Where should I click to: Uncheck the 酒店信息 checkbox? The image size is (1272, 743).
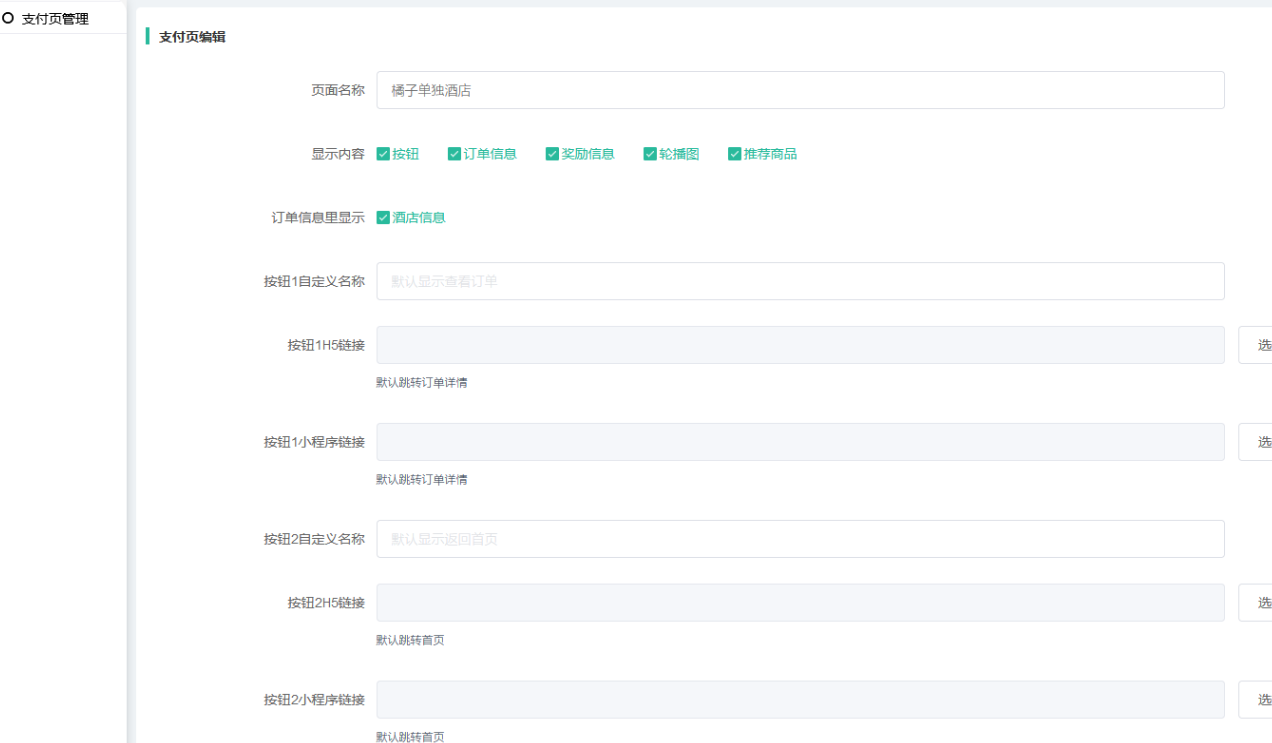(383, 218)
